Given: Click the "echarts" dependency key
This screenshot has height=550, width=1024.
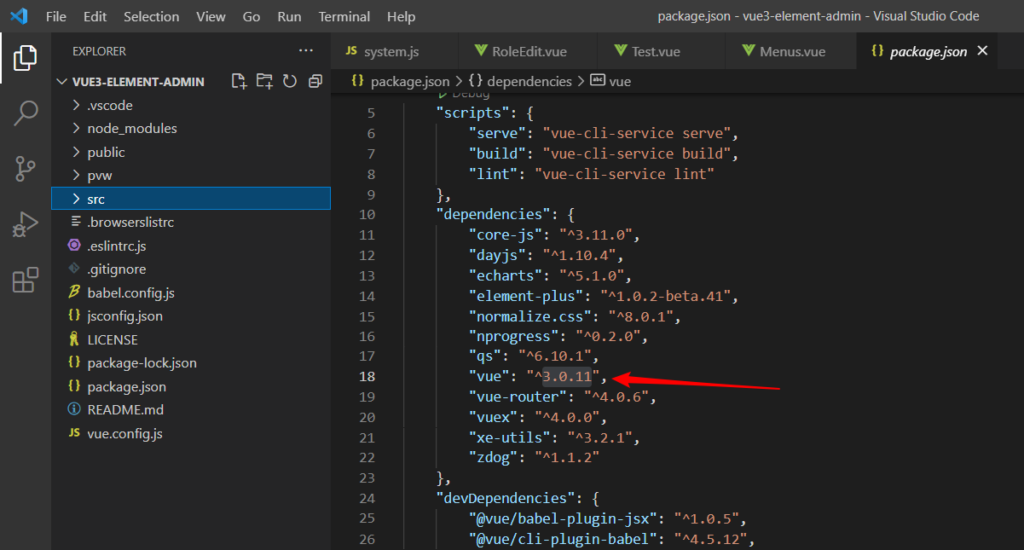Looking at the screenshot, I should click(505, 276).
